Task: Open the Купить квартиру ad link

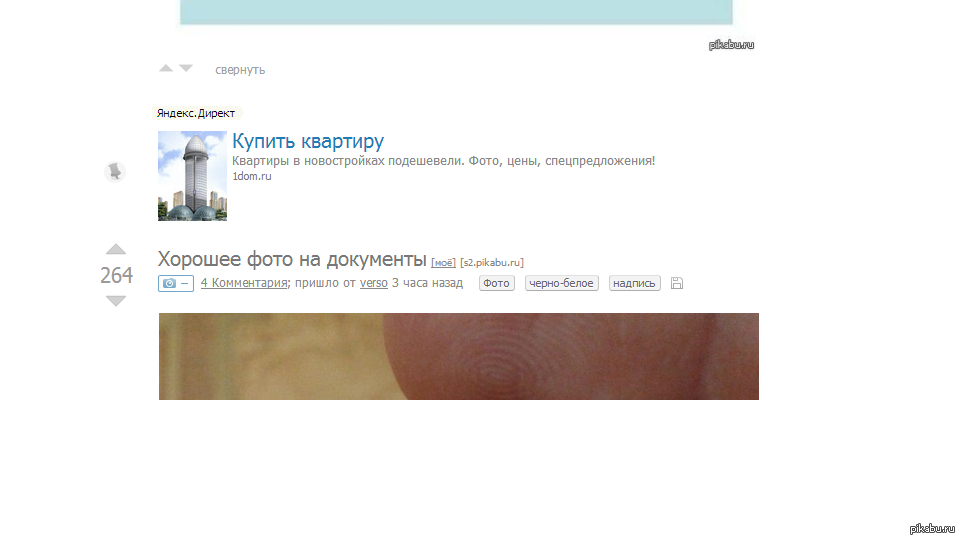Action: tap(308, 142)
